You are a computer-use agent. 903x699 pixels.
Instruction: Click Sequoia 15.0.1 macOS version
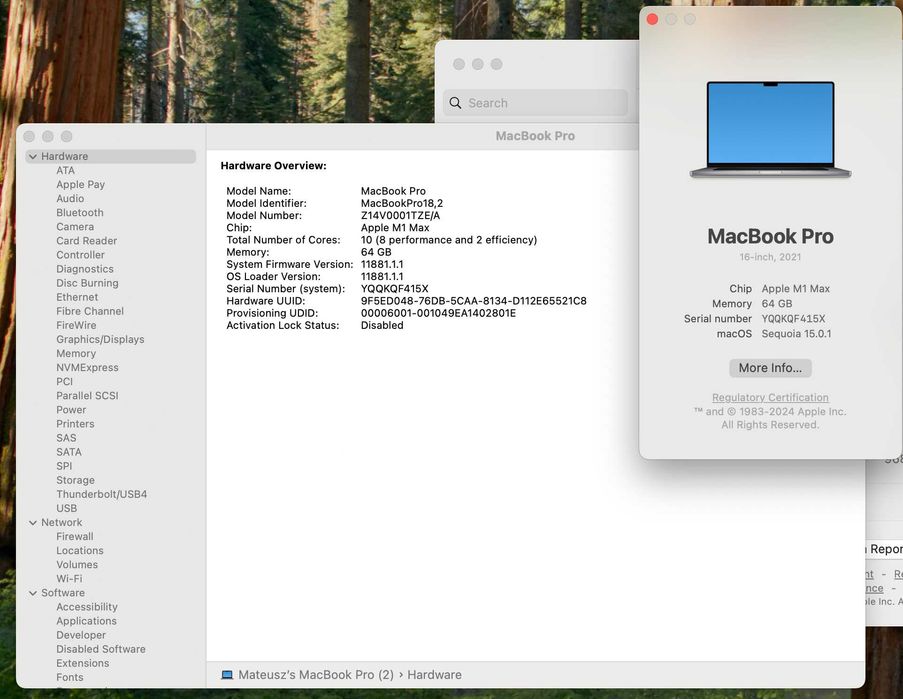796,334
